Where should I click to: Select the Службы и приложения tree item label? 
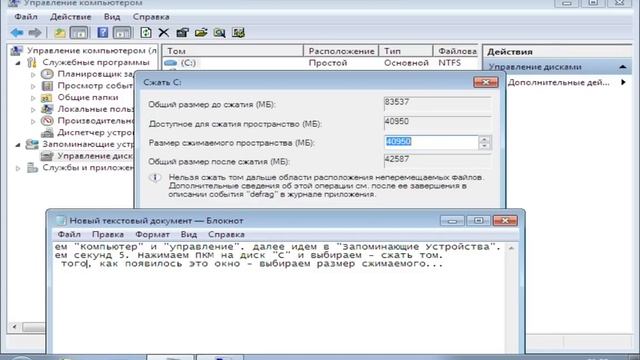pyautogui.click(x=88, y=168)
